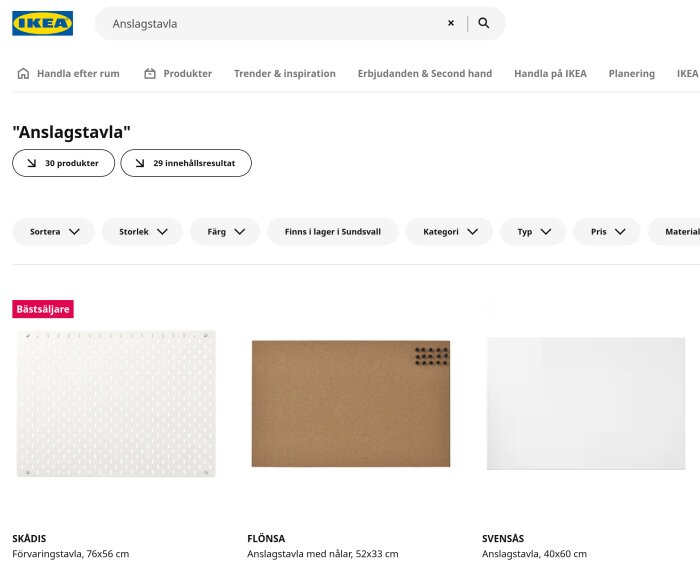The height and width of the screenshot is (561, 700).
Task: Toggle Finns i lager i Sundsvall filter
Action: [x=333, y=232]
